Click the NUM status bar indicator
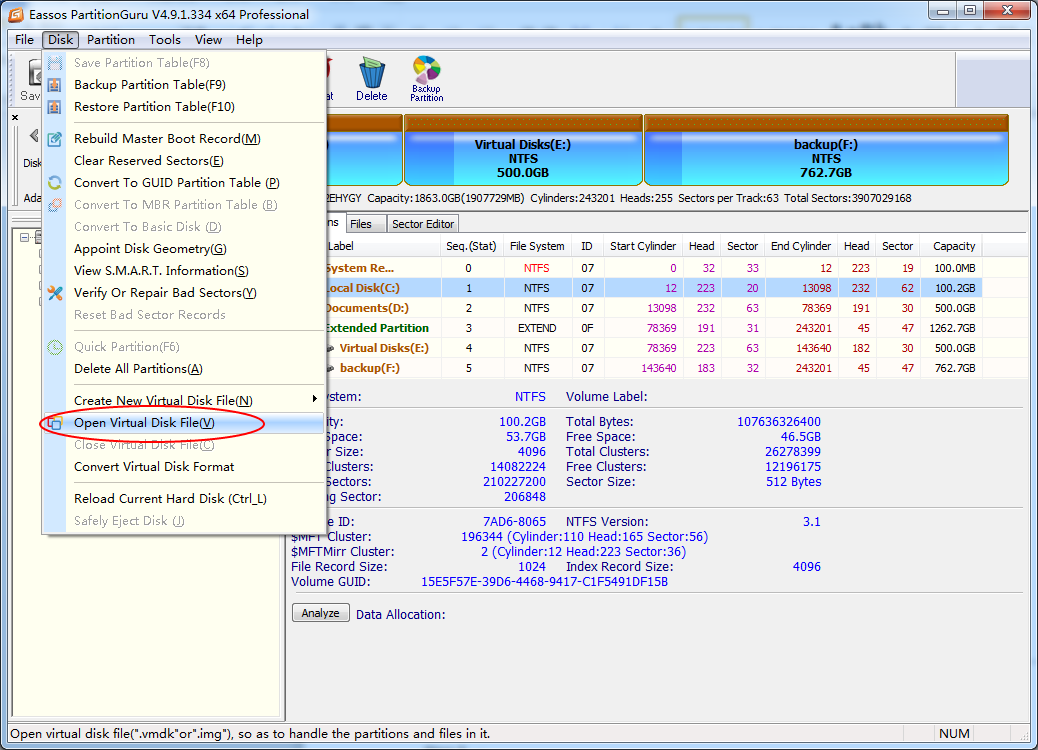 954,733
